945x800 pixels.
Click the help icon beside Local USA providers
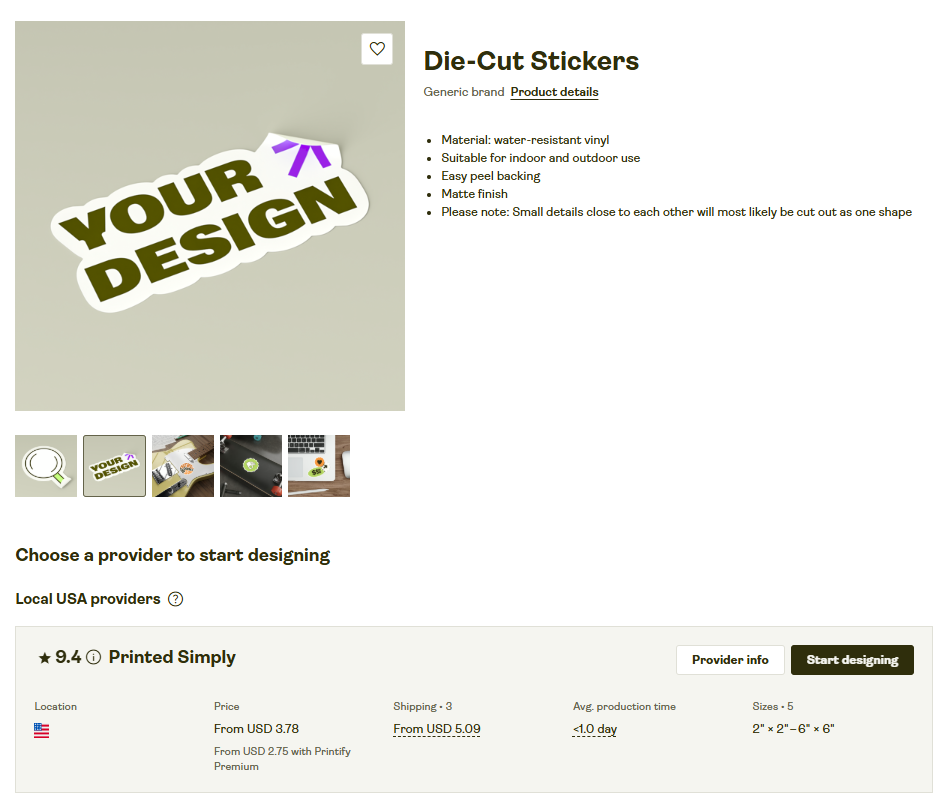(x=175, y=598)
